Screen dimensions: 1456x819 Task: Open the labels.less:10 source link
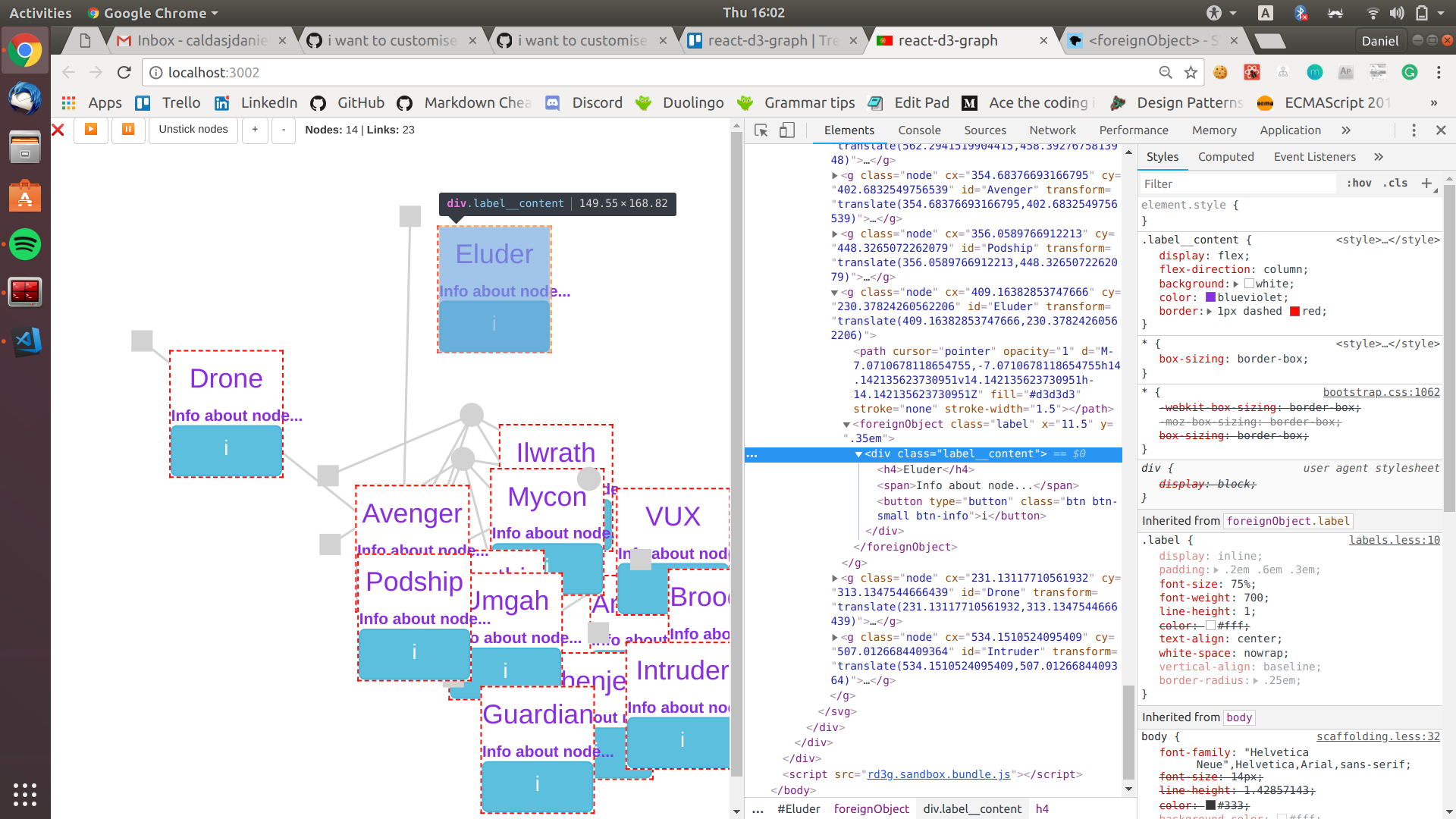tap(1394, 540)
